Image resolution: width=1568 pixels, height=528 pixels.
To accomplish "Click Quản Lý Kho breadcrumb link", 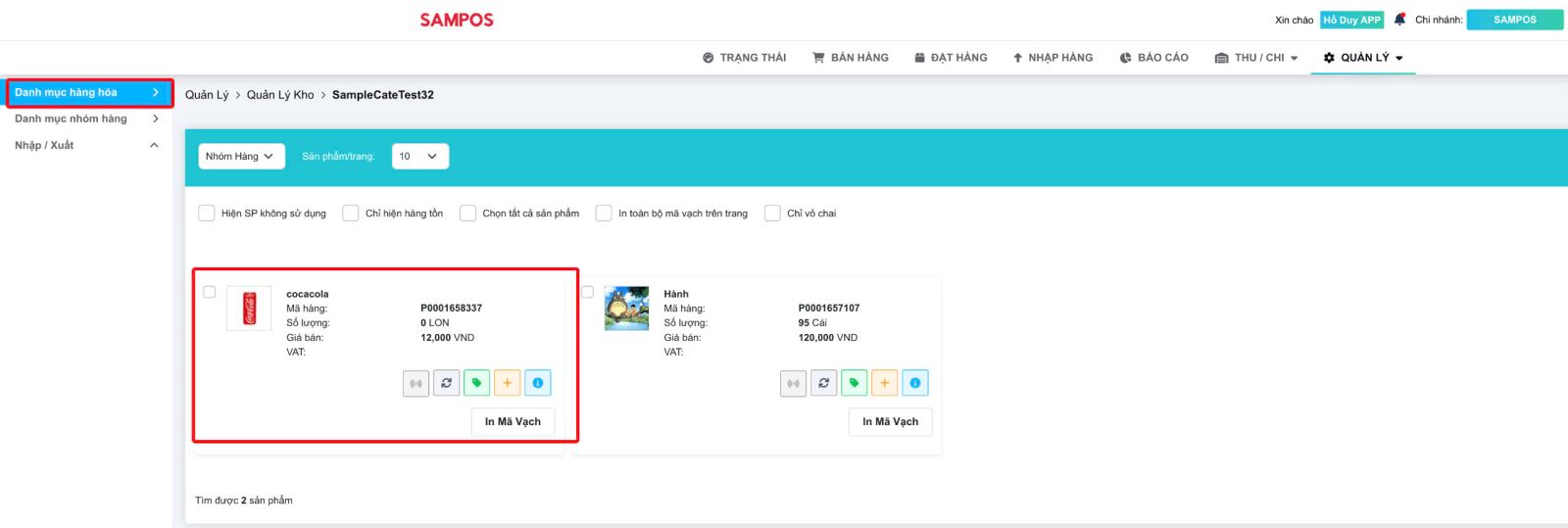I will pos(280,95).
